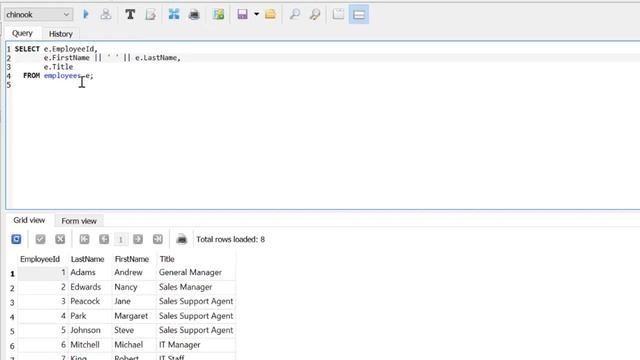Select the Michael first name cell
640x360 pixels.
(x=134, y=345)
